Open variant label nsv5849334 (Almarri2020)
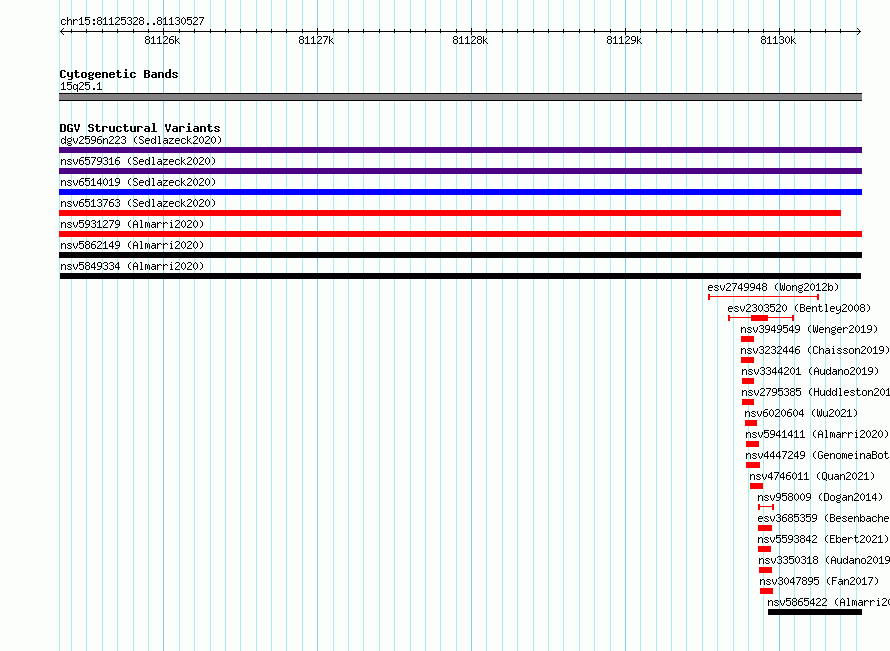This screenshot has height=651, width=890. click(x=132, y=266)
